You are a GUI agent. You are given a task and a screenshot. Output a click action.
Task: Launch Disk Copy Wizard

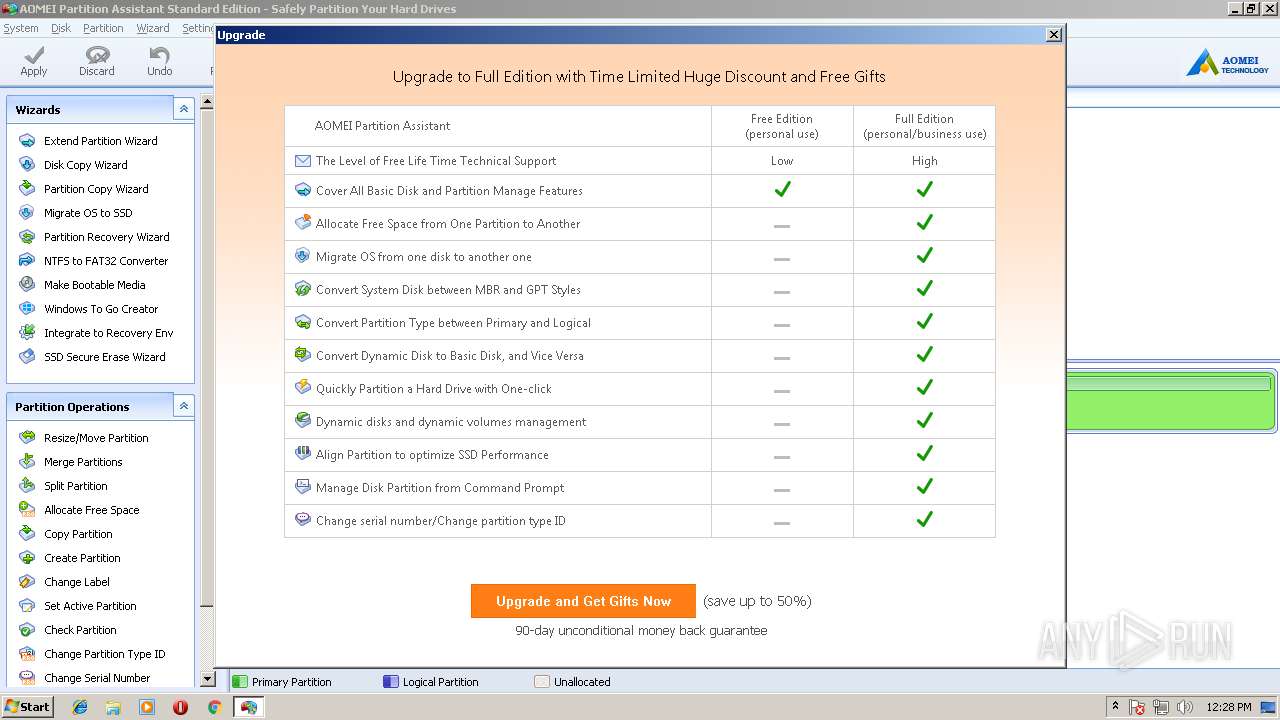point(85,165)
